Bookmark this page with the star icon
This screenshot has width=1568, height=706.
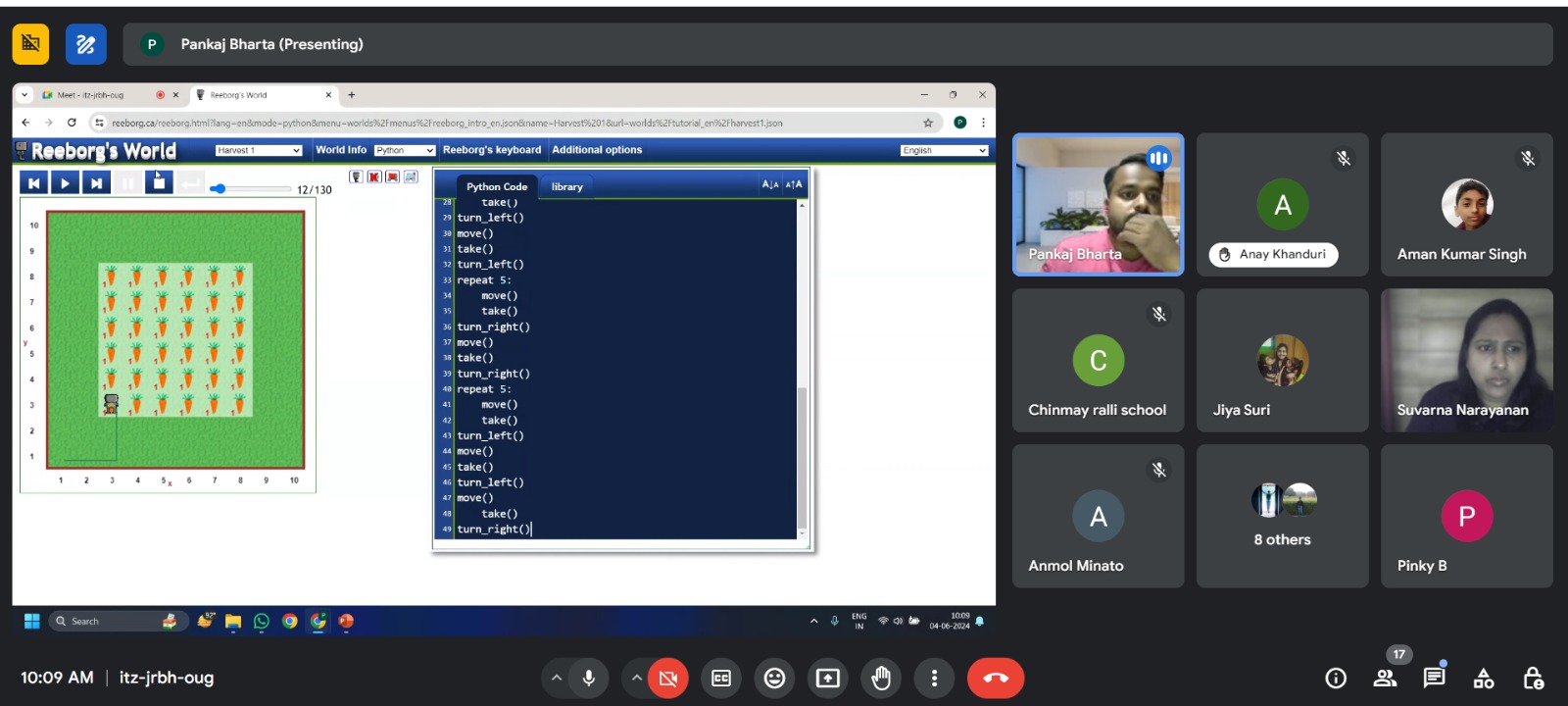(928, 123)
